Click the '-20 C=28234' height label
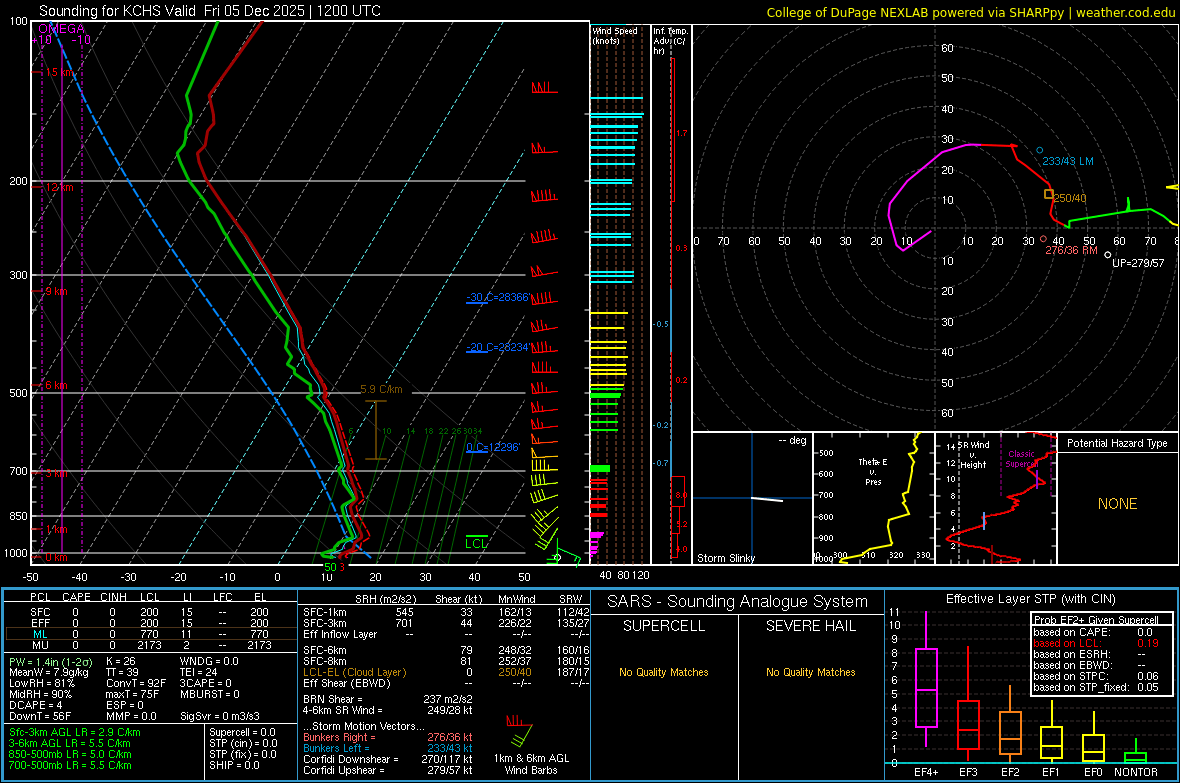Image resolution: width=1180 pixels, height=783 pixels. point(497,347)
